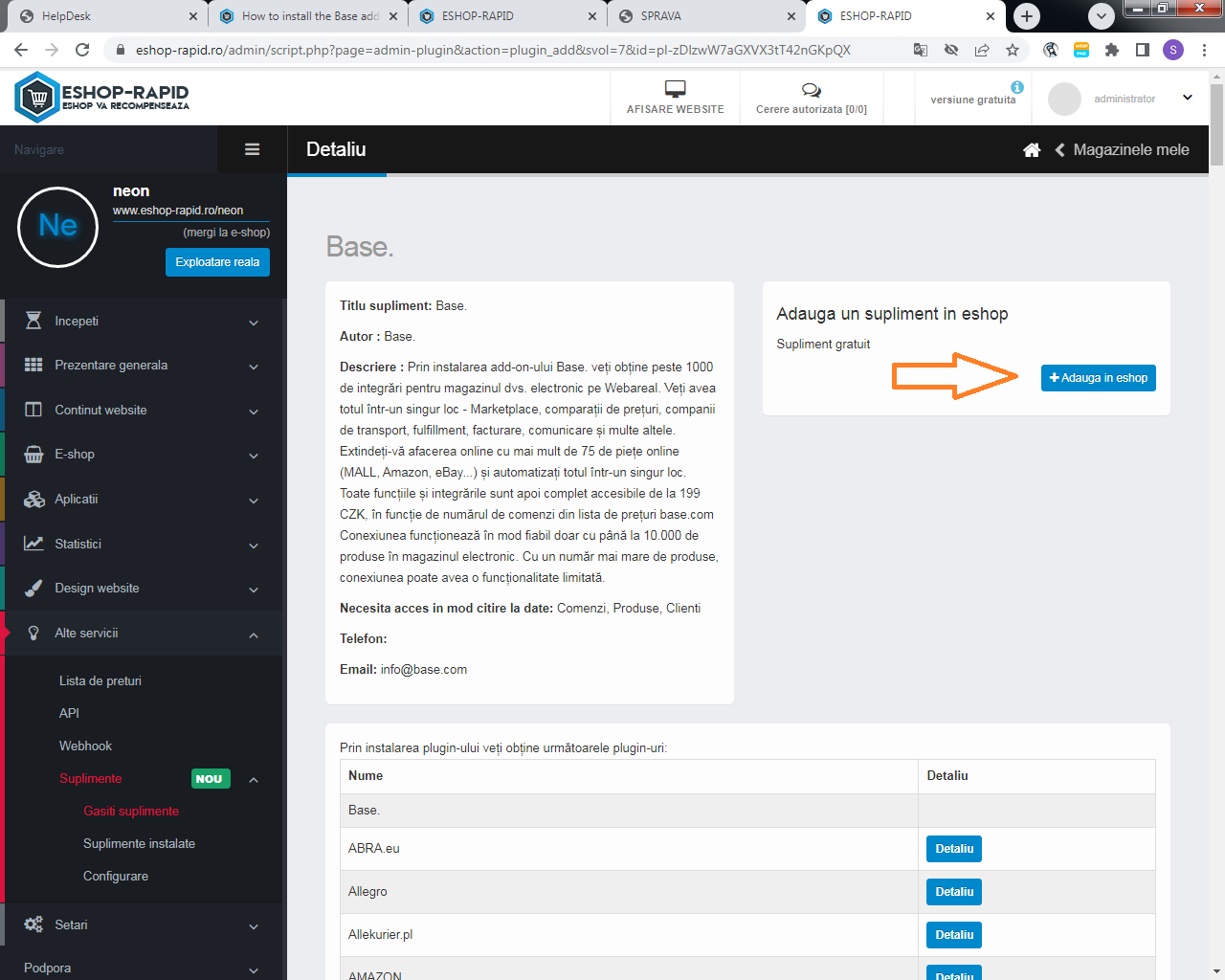1225x980 pixels.
Task: Click Detaliu button for Allekurier.pl
Action: (954, 935)
